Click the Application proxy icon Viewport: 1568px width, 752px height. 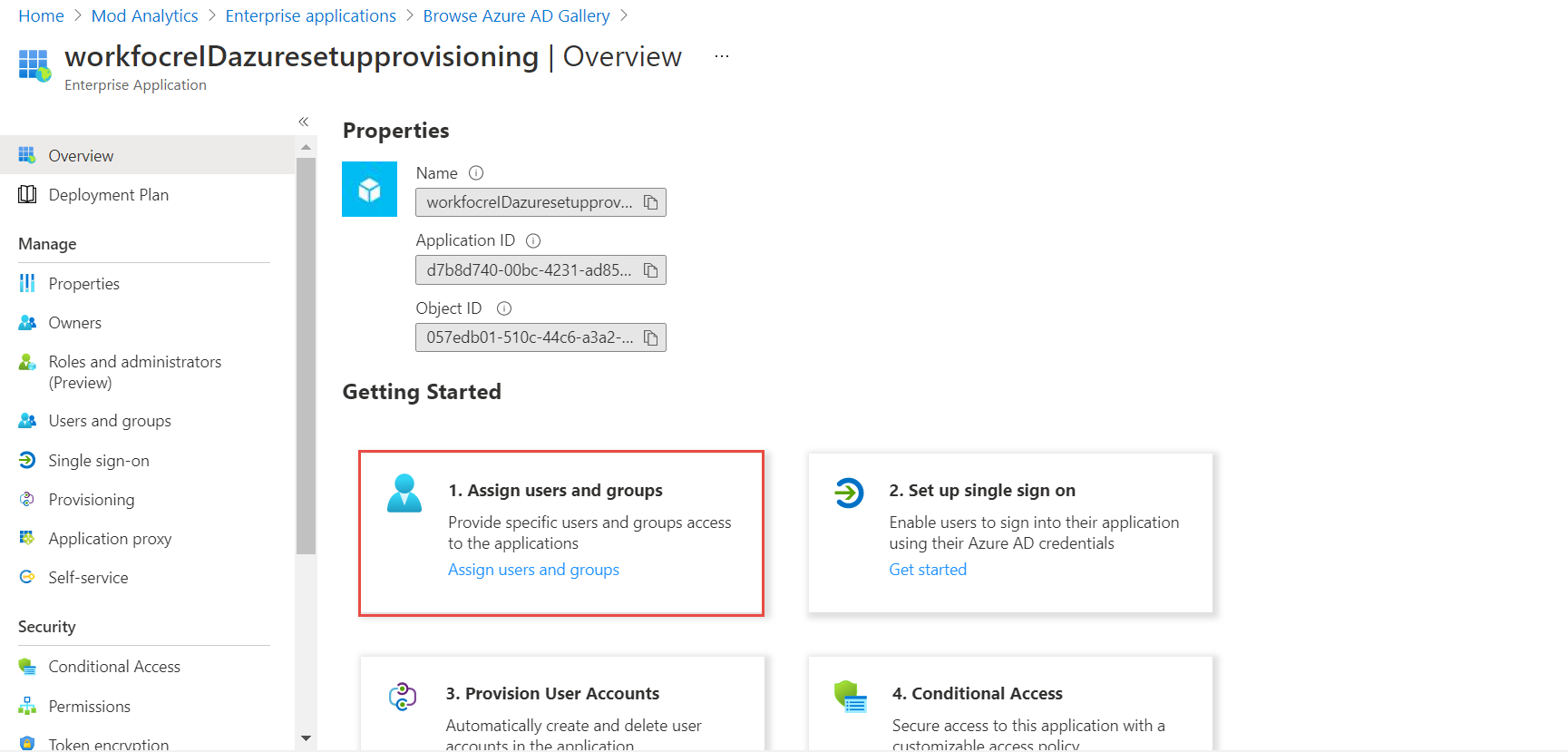pos(27,538)
